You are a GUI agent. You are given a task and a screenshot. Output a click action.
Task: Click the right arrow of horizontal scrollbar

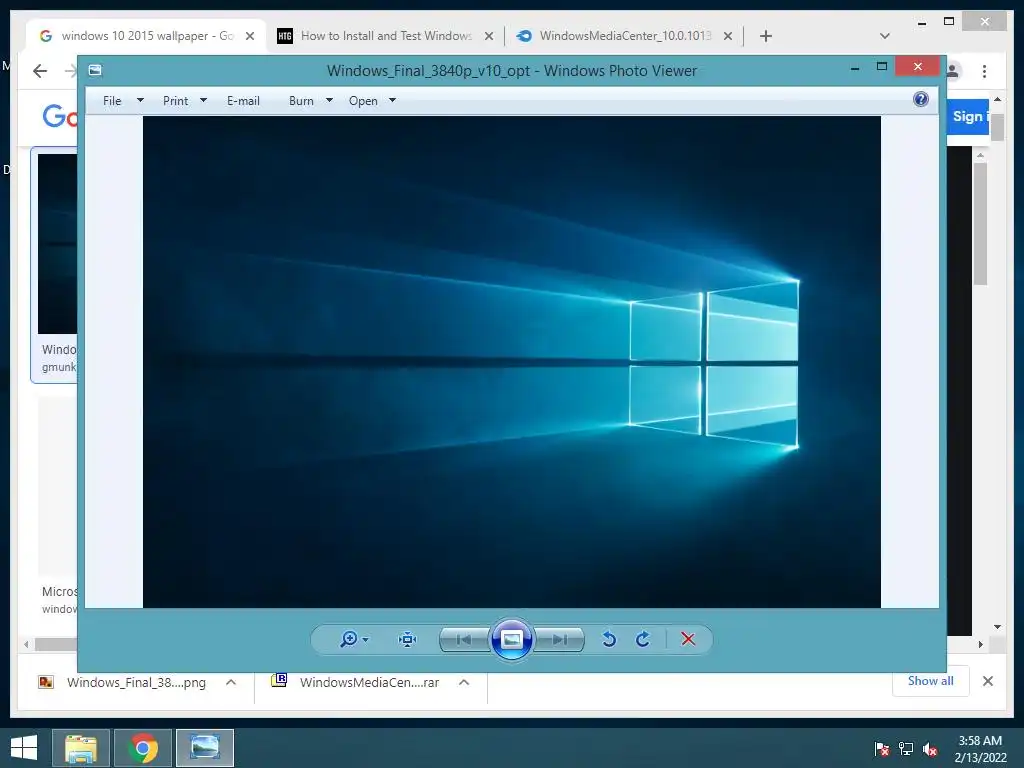[x=980, y=645]
